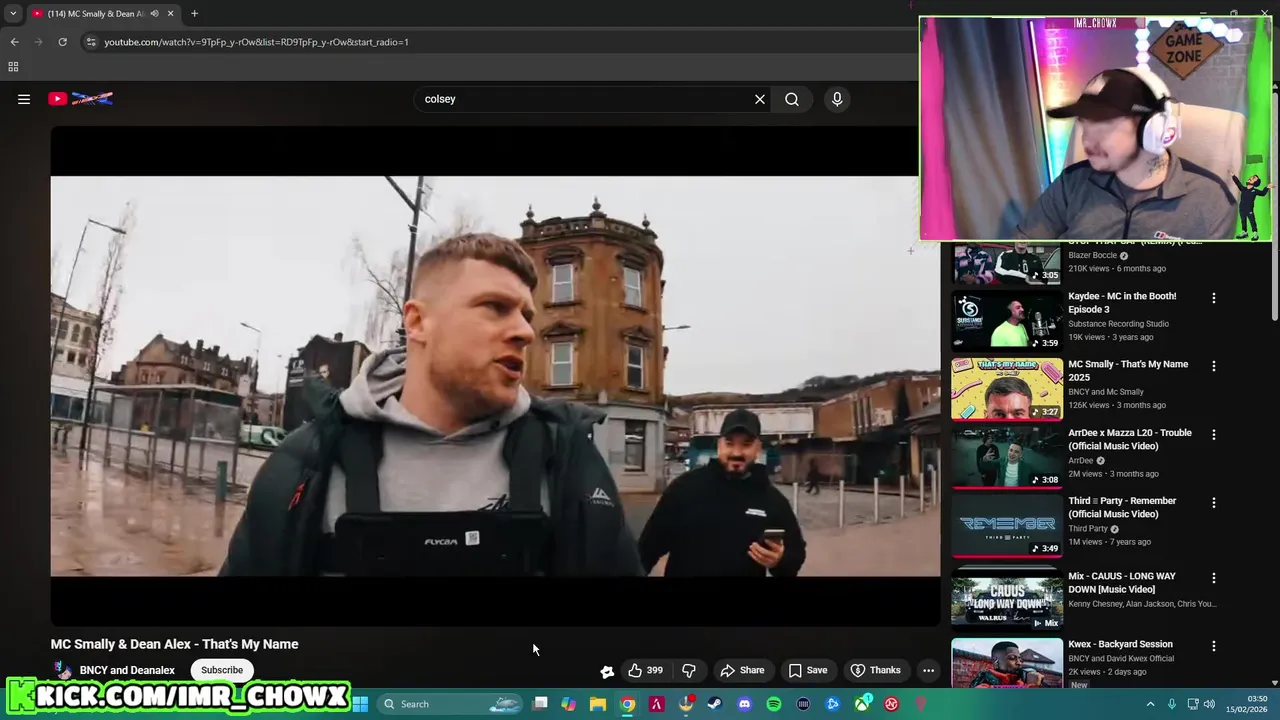Open options for Kaydee - MC in the Booth
The height and width of the screenshot is (720, 1280).
[1214, 298]
